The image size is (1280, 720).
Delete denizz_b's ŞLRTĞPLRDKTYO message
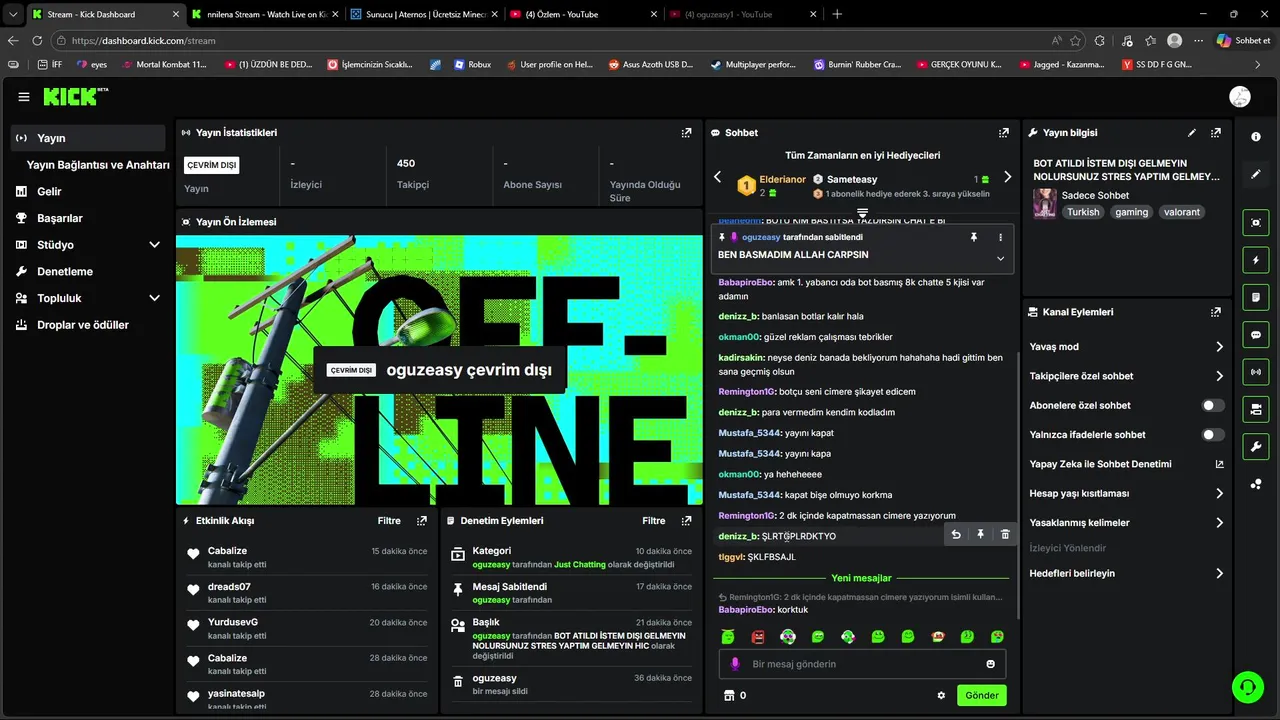[x=1005, y=535]
